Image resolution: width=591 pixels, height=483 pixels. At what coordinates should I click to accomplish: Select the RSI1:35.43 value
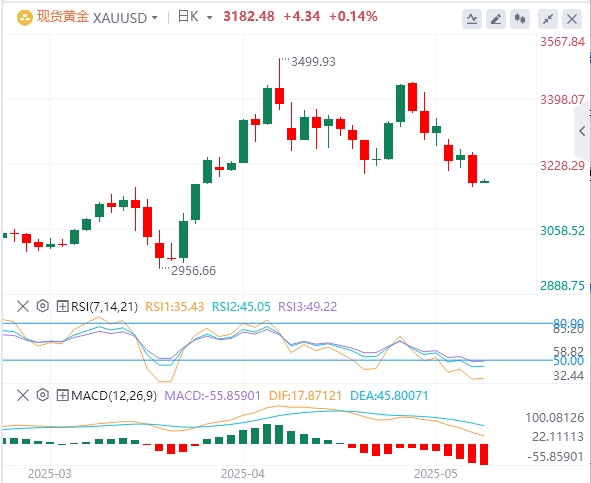pos(175,307)
